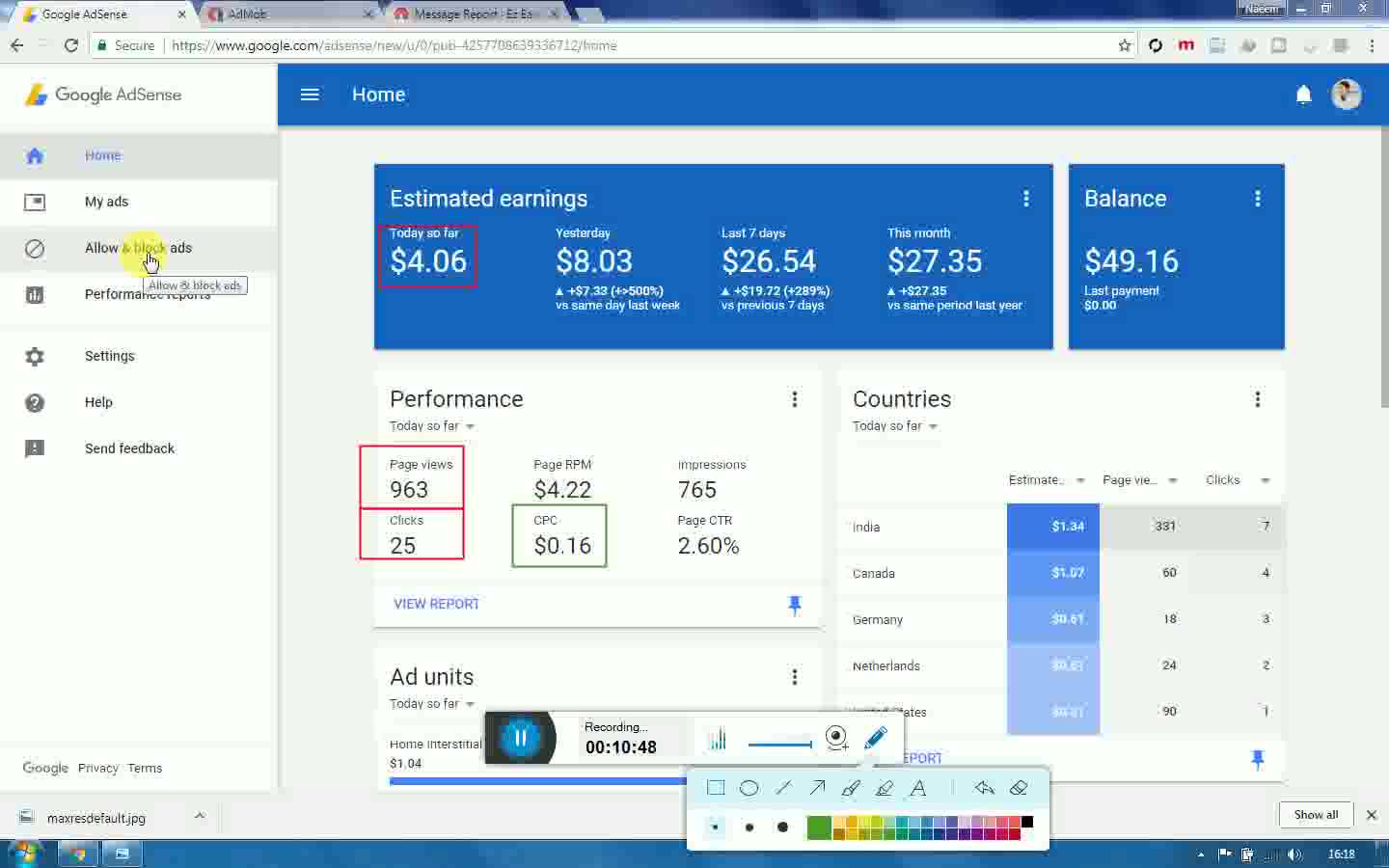Open the Chrome three-dot menu
1389x868 pixels.
point(1372,45)
